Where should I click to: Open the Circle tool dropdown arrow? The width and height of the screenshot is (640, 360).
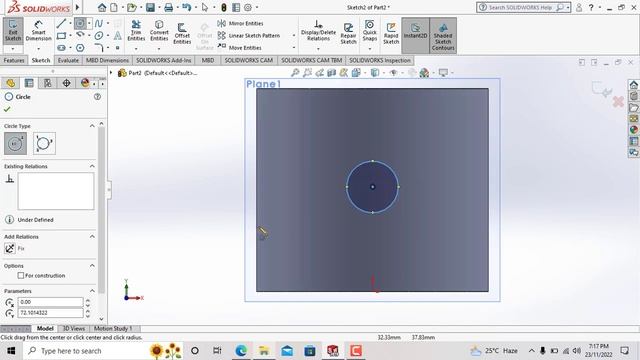coord(89,23)
